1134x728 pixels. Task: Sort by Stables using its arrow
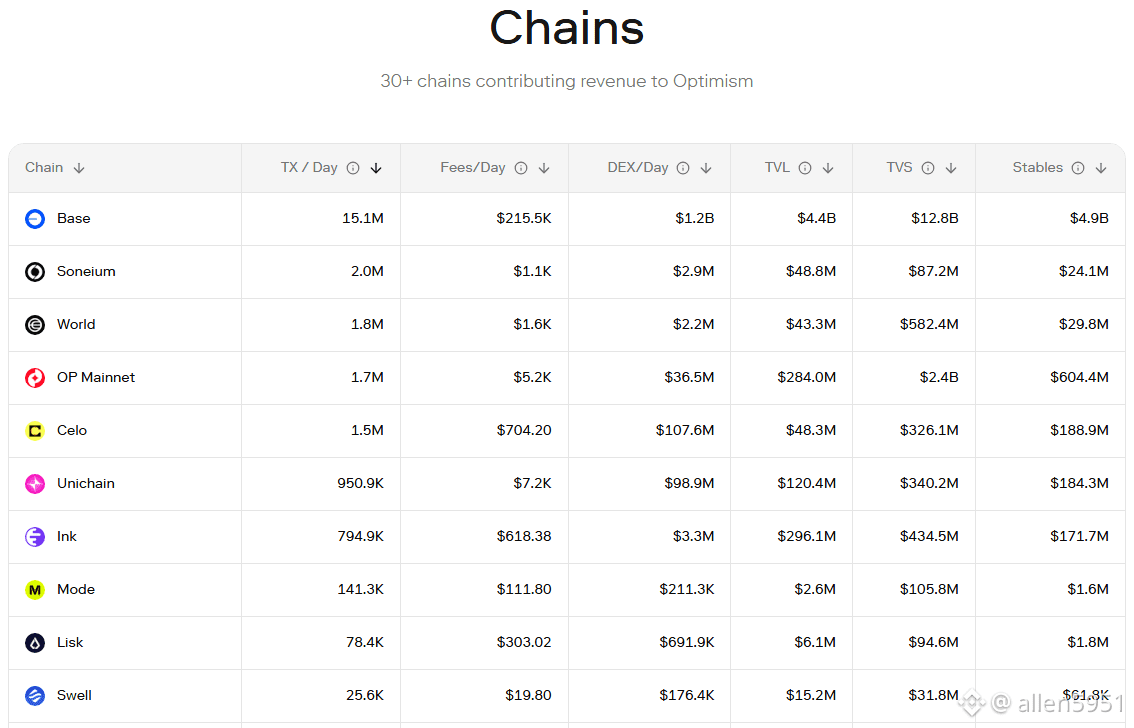click(1101, 168)
